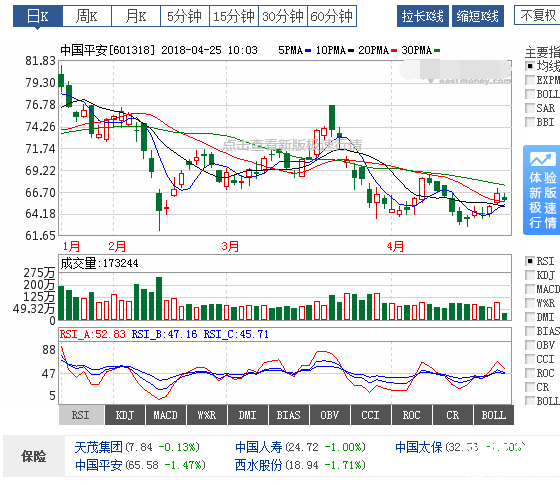Viewport: 560px width, 485px height.
Task: Enable the top BOLL overlay checkbox
Action: click(x=530, y=94)
